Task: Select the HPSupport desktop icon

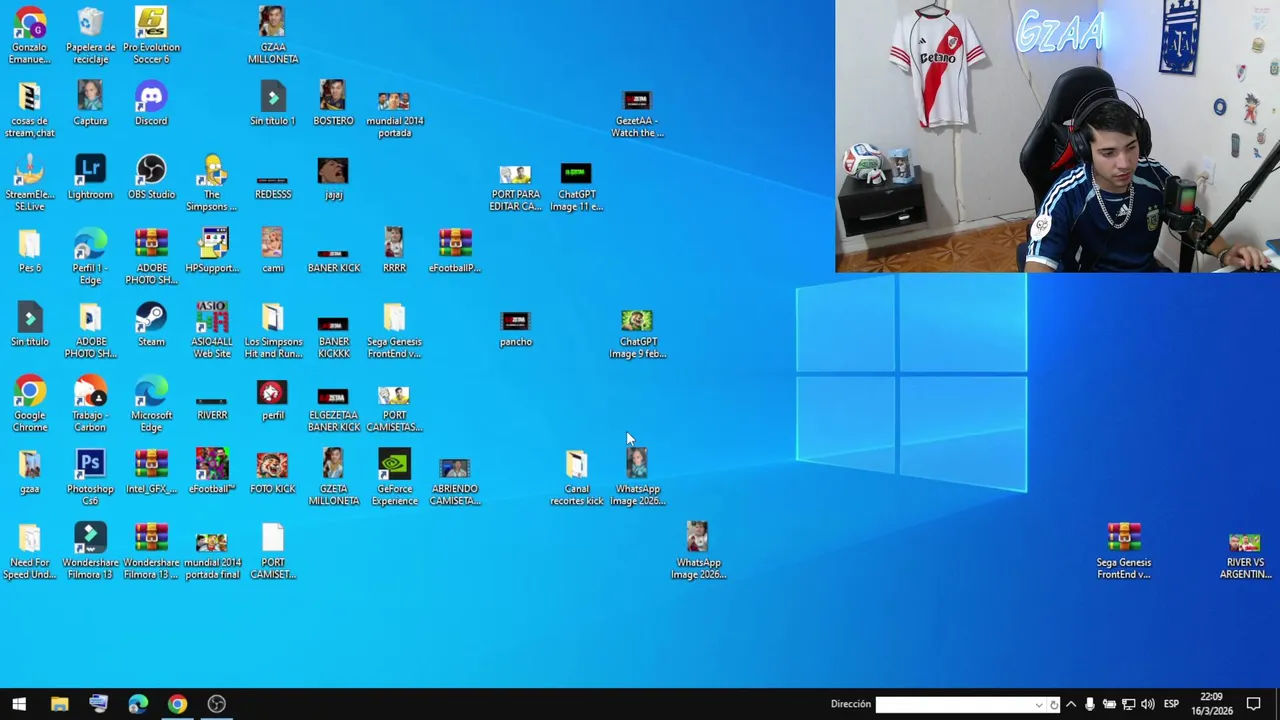Action: point(212,251)
